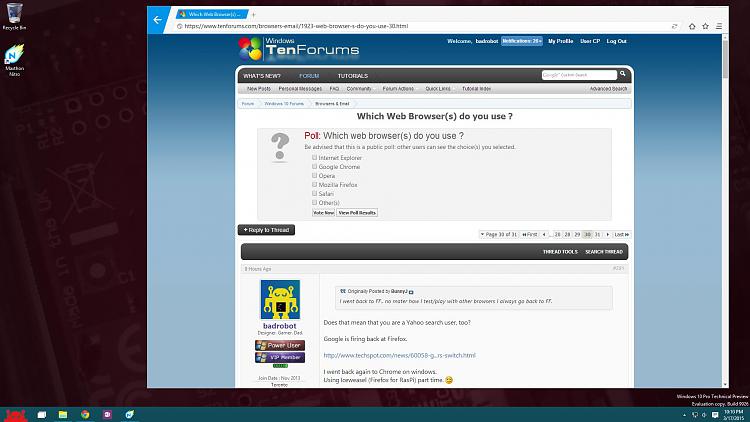
Task: Open the What's New? tab
Action: pos(262,76)
